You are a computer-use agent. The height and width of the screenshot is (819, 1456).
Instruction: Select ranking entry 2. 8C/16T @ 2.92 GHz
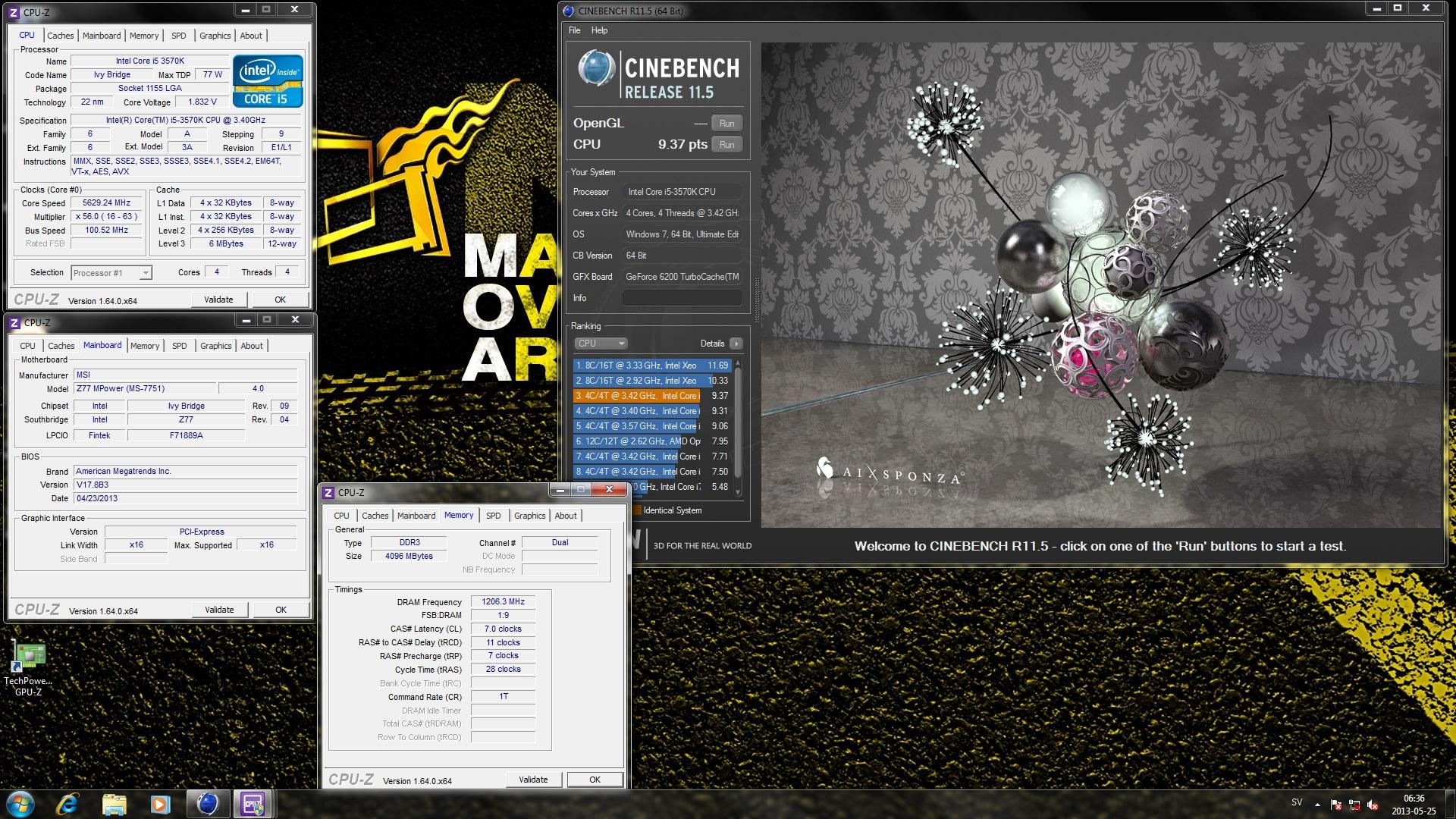[651, 381]
